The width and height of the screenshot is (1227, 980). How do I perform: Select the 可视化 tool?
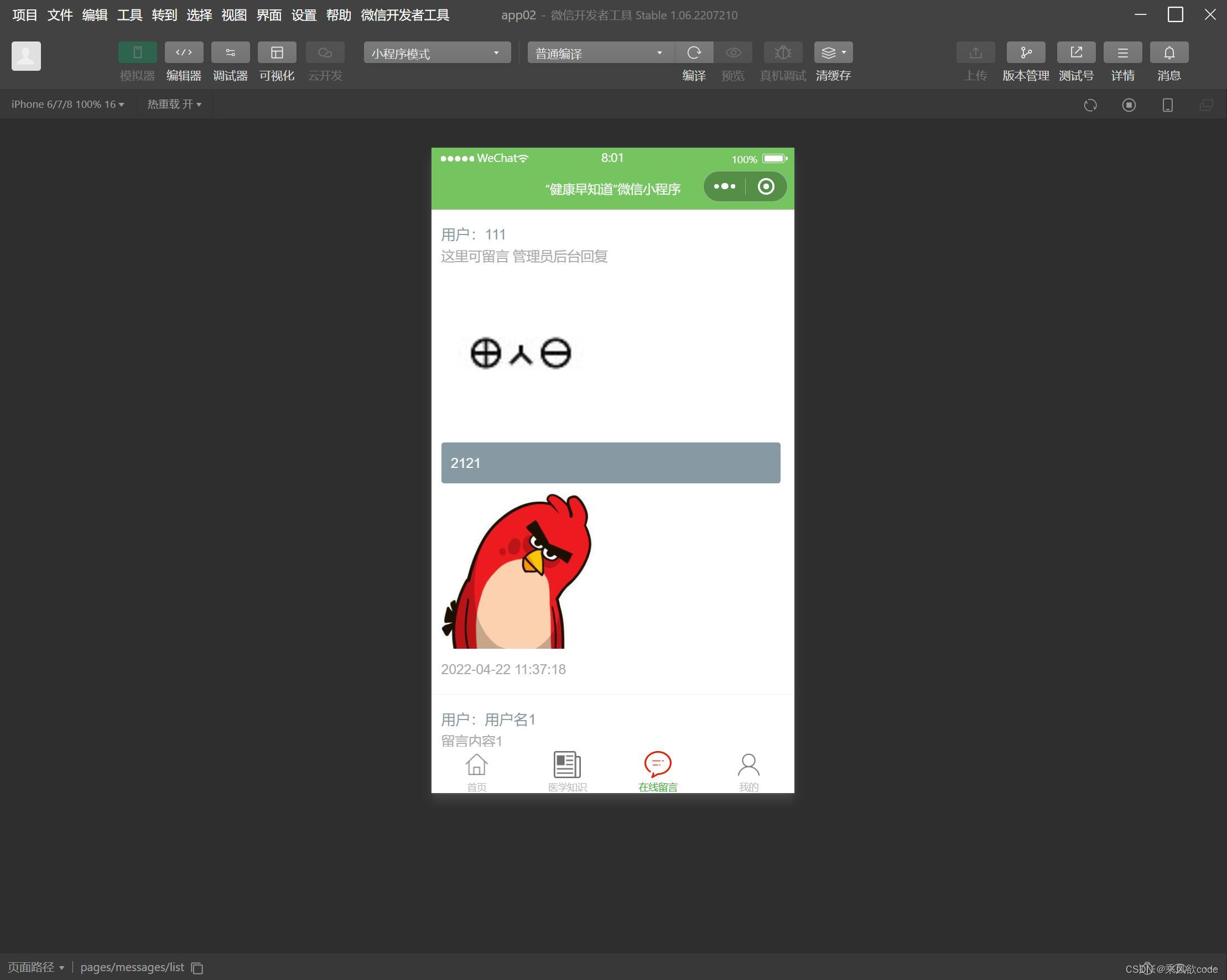pyautogui.click(x=277, y=60)
